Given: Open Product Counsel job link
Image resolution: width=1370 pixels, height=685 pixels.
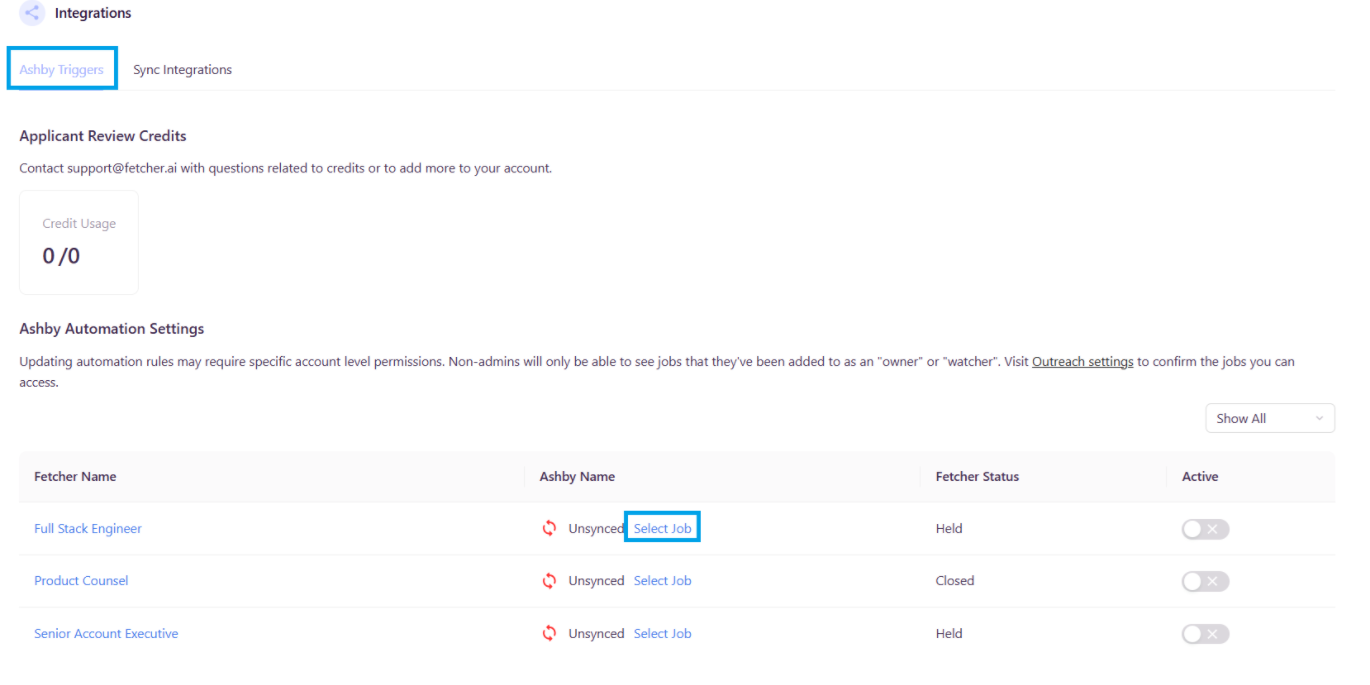Looking at the screenshot, I should click(x=81, y=581).
